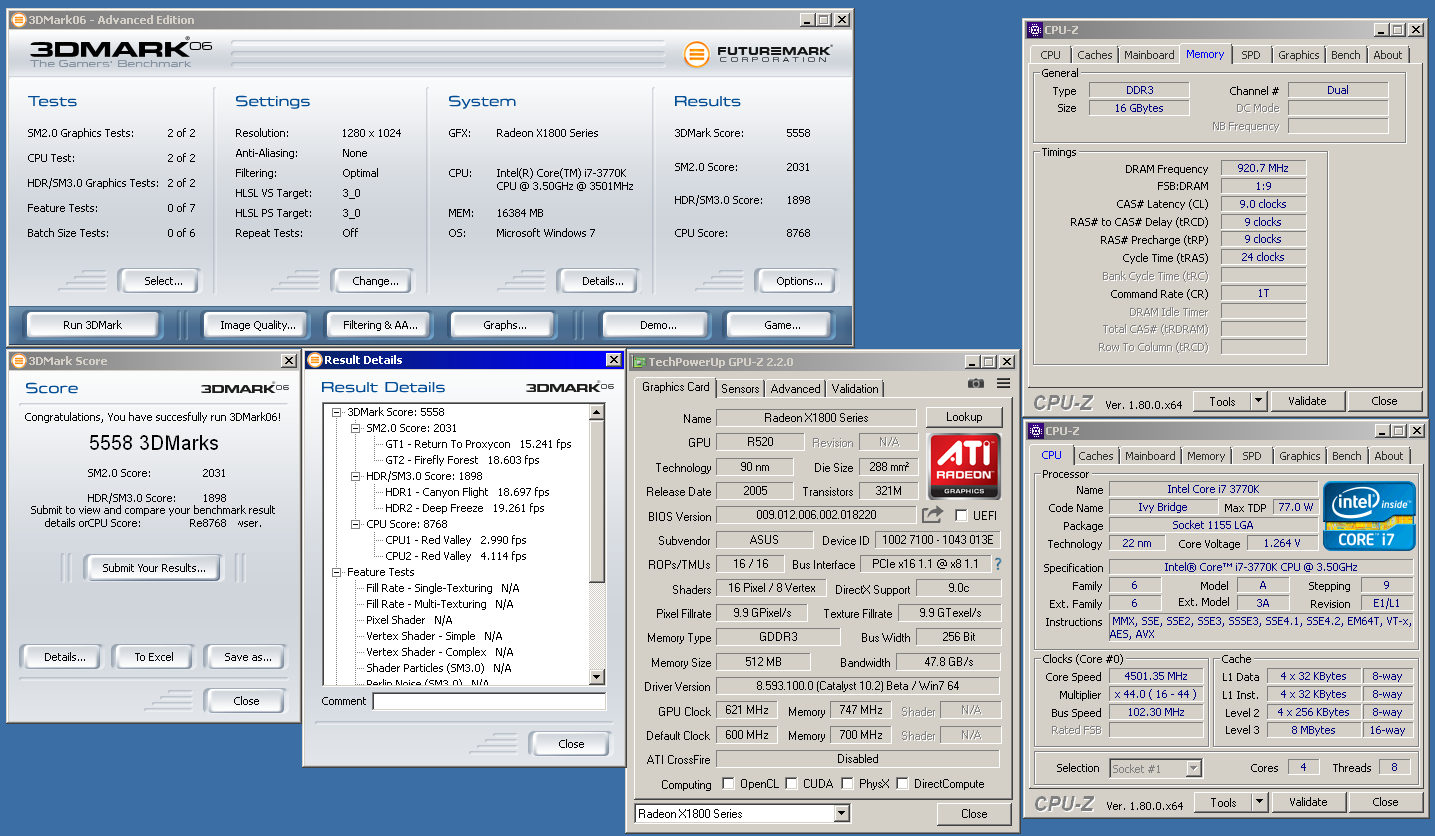Image resolution: width=1435 pixels, height=836 pixels.
Task: Click the Lookup button in GPU-Z
Action: point(964,417)
